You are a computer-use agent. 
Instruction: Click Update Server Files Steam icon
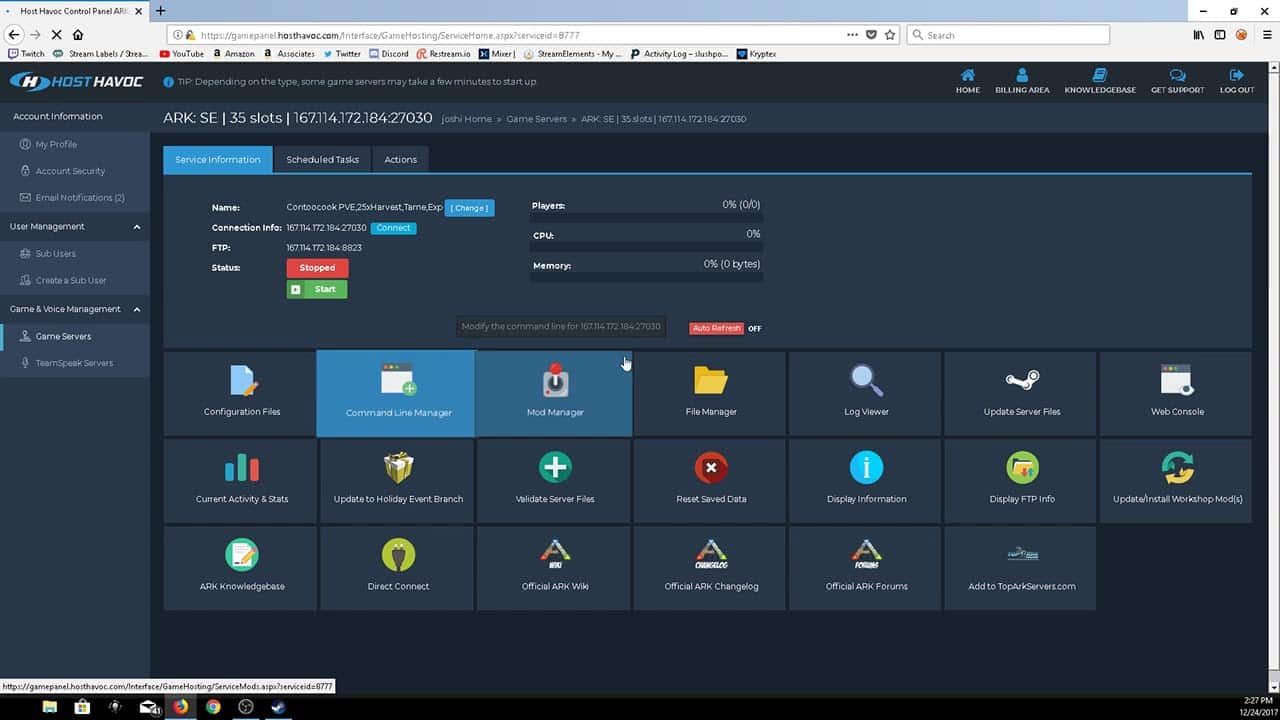click(1022, 381)
